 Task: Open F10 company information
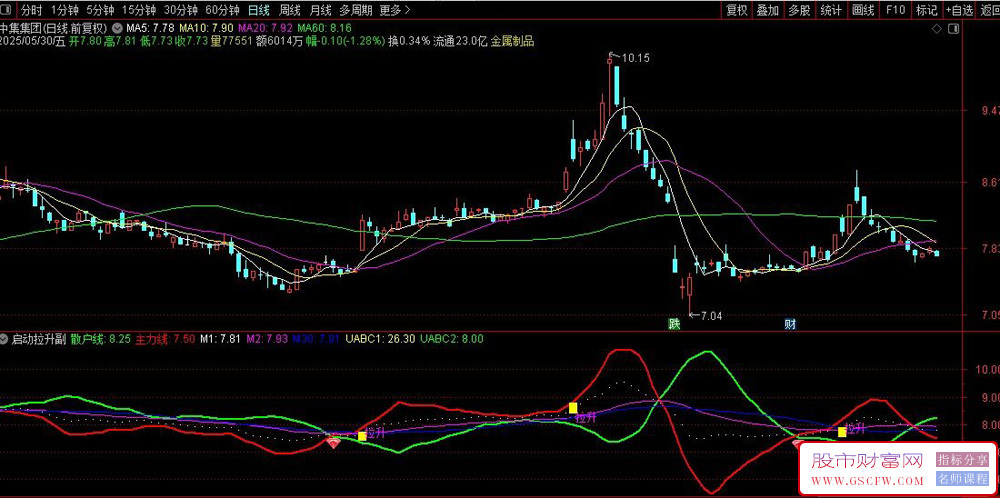tap(895, 10)
